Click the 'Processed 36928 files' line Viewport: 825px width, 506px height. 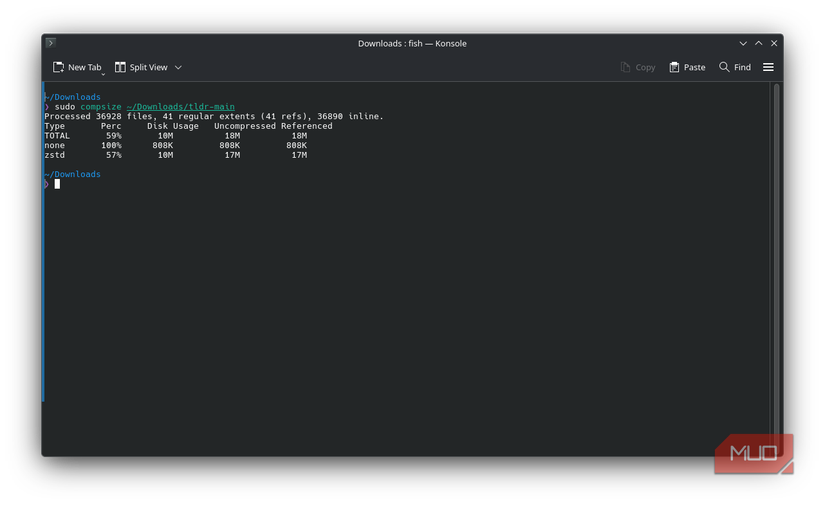(214, 116)
